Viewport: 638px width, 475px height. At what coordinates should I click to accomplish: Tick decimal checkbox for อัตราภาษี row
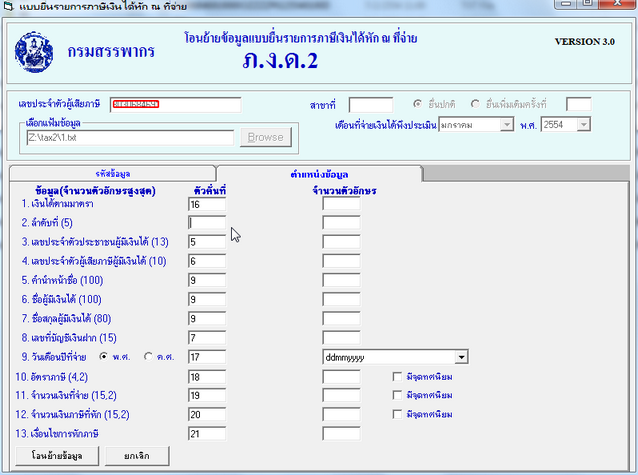397,376
